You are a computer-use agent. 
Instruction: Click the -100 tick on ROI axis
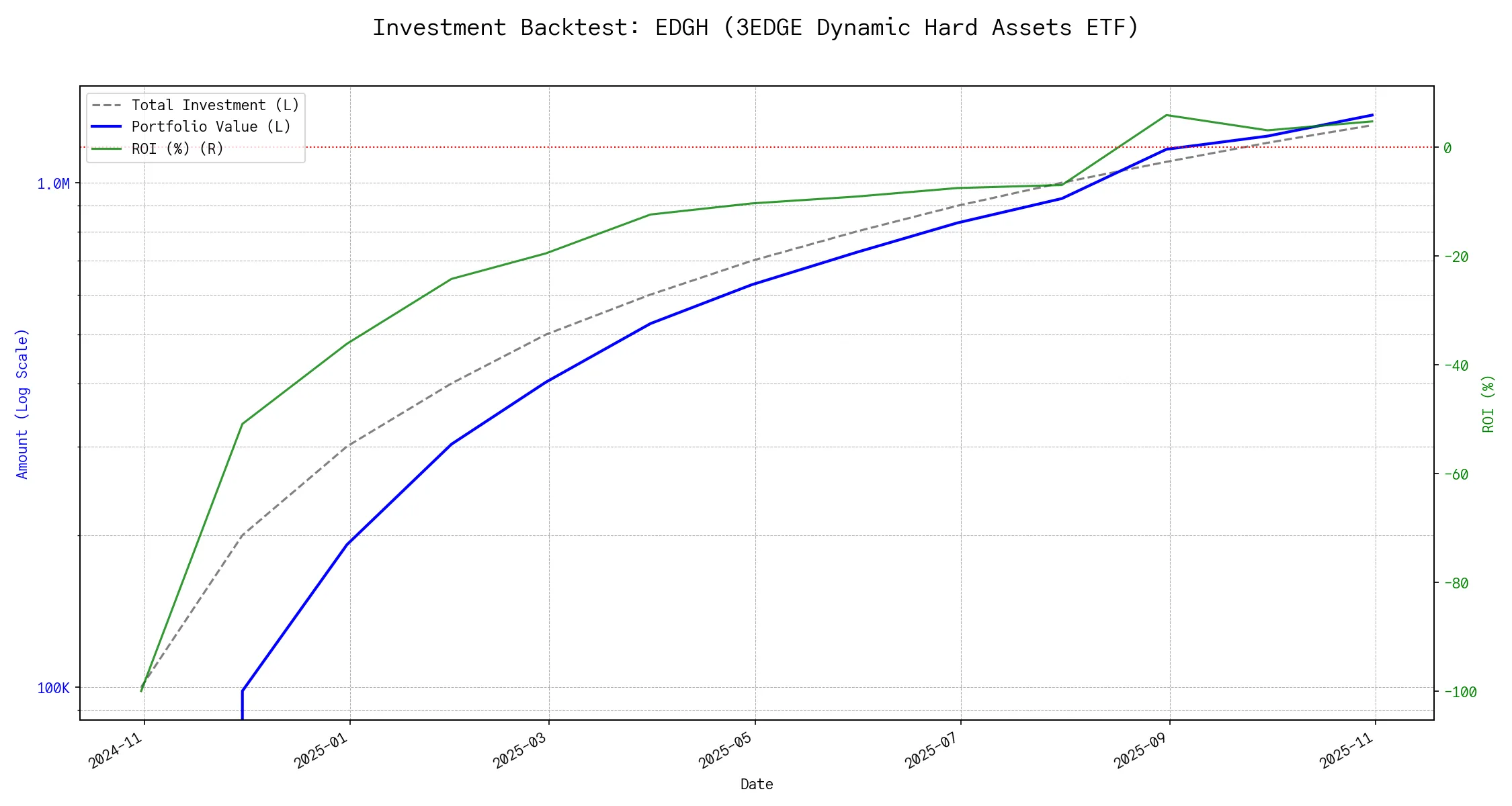point(1460,692)
